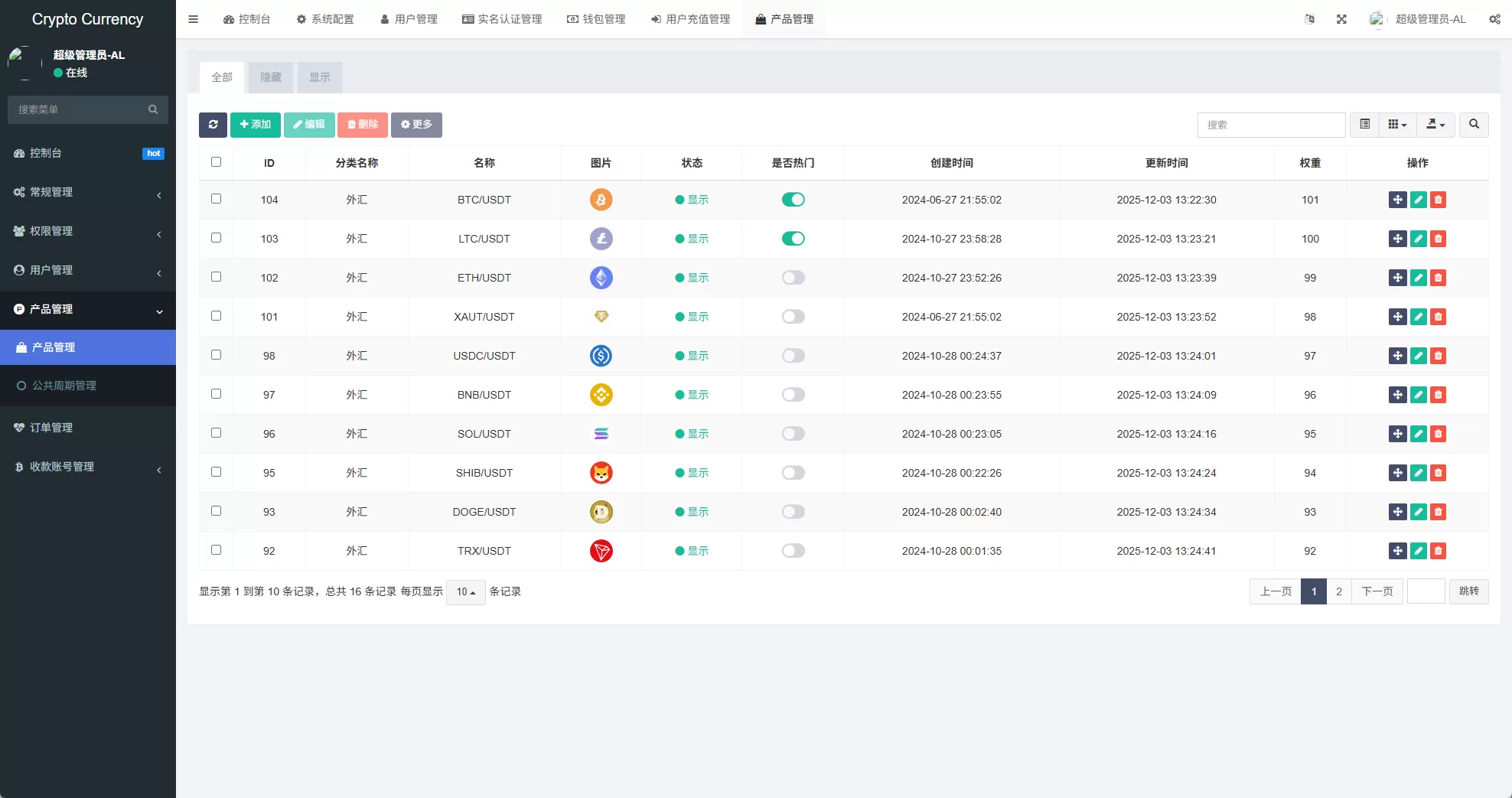Click the 添加 button to add a product
This screenshot has width=1512, height=798.
255,125
